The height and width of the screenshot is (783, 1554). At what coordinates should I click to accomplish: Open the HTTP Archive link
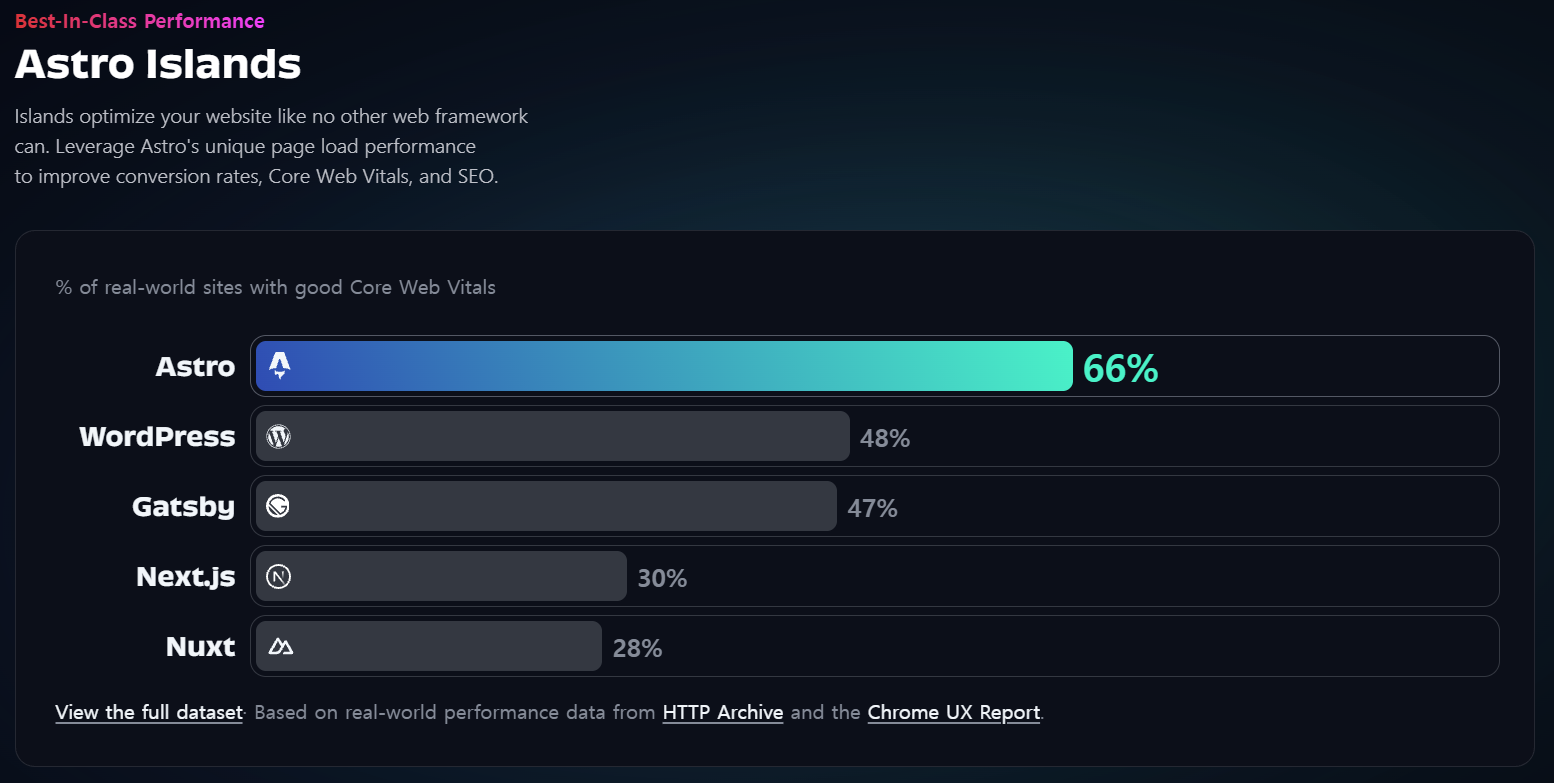(723, 713)
